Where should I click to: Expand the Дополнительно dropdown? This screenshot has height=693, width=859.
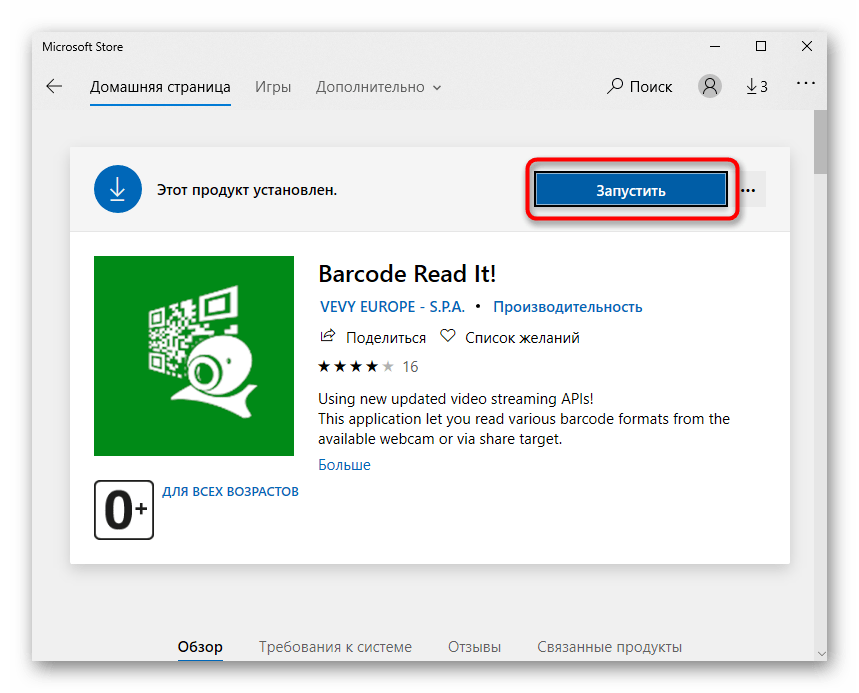[378, 87]
